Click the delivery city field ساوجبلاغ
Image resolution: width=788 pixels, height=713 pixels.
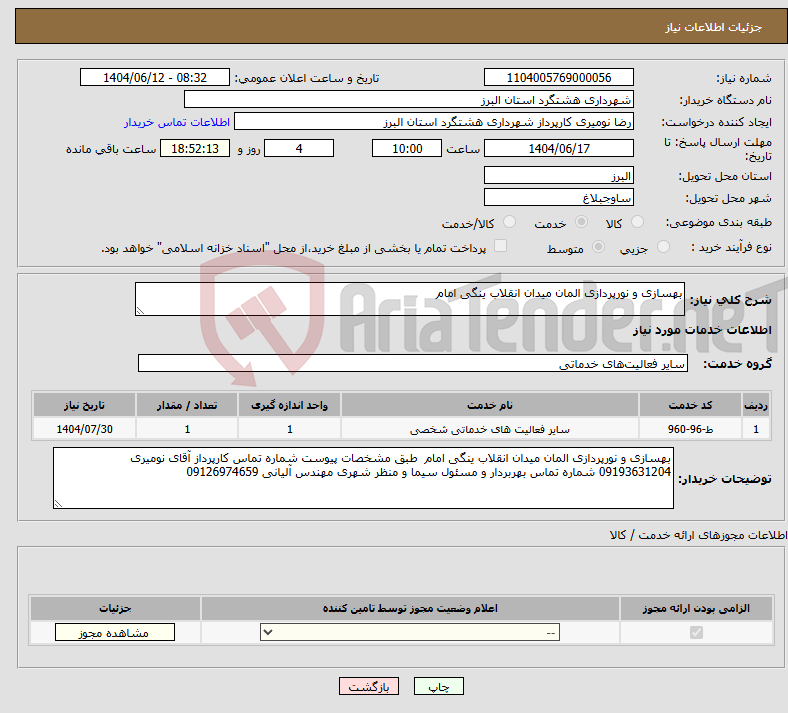tap(558, 197)
